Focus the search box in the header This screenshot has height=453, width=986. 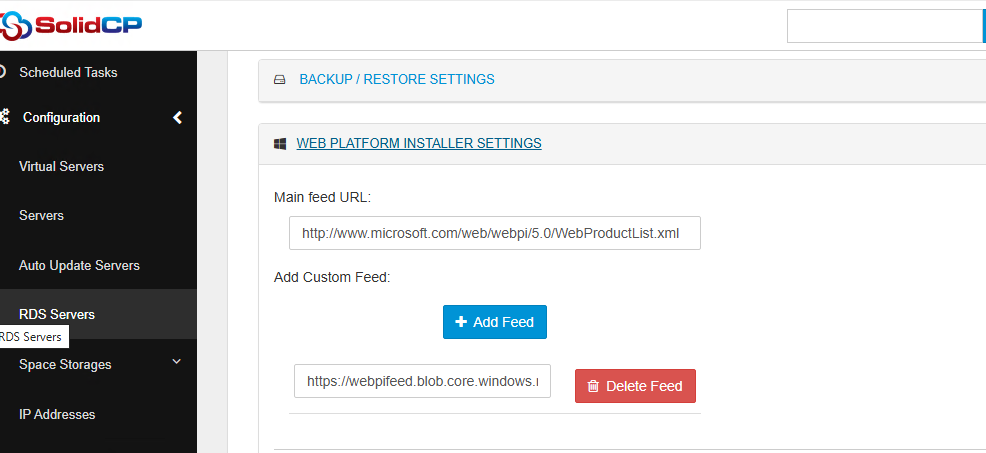[x=884, y=26]
